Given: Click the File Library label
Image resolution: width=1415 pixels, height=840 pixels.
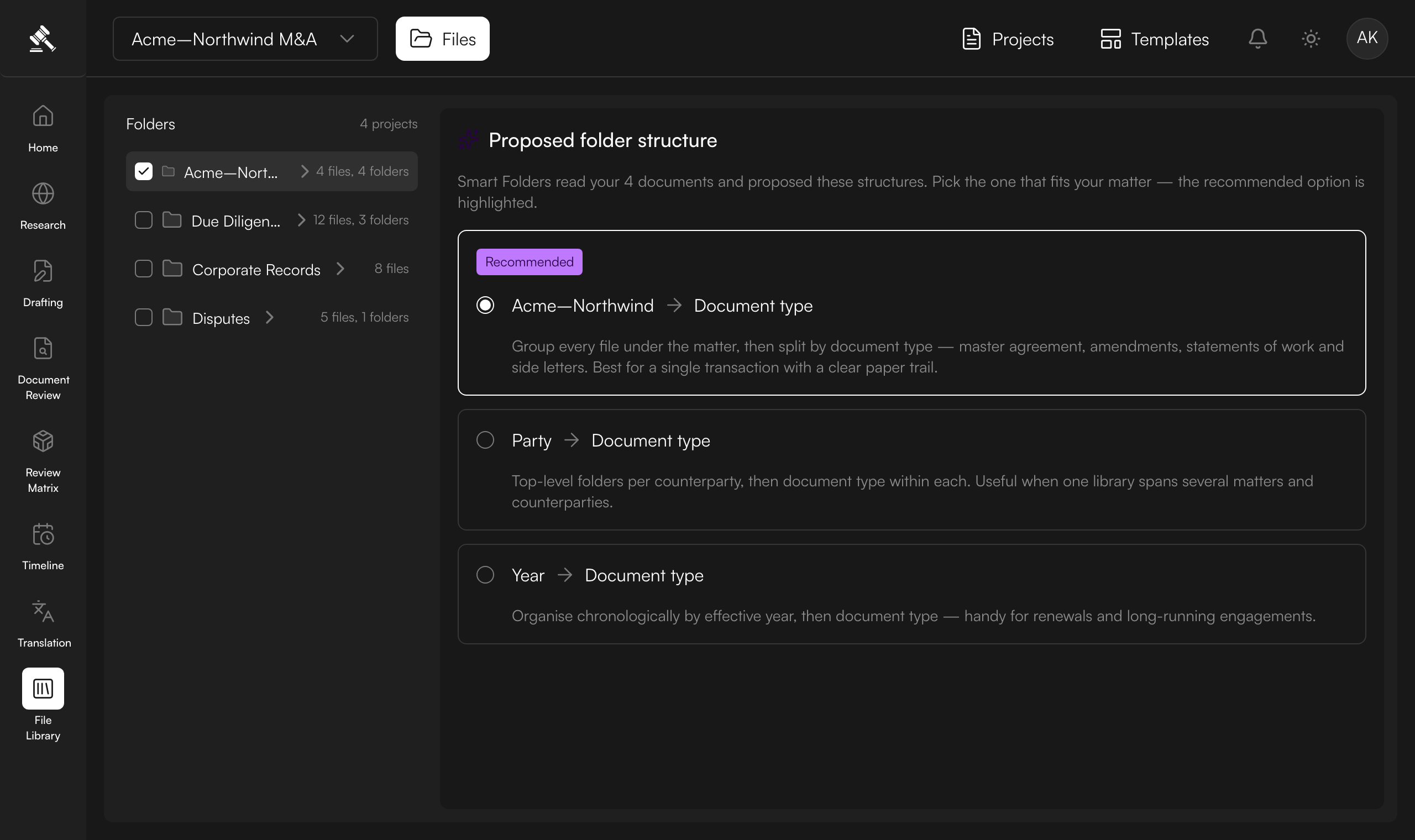Looking at the screenshot, I should click(43, 727).
